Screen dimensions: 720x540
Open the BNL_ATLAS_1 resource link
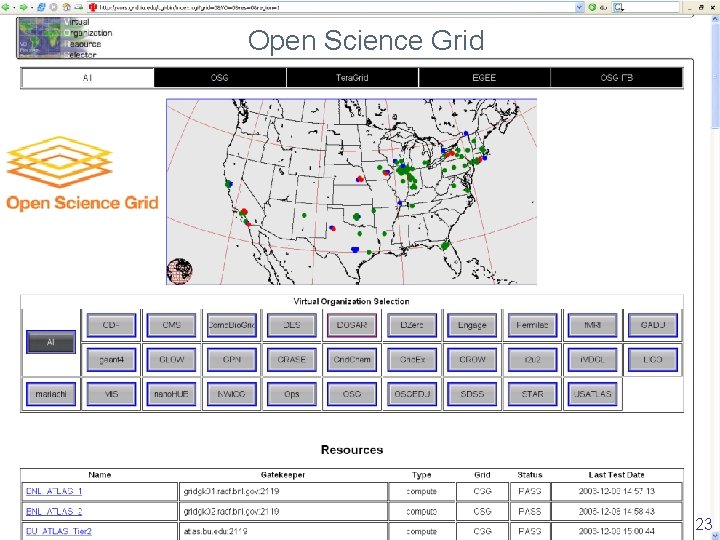pos(54,491)
